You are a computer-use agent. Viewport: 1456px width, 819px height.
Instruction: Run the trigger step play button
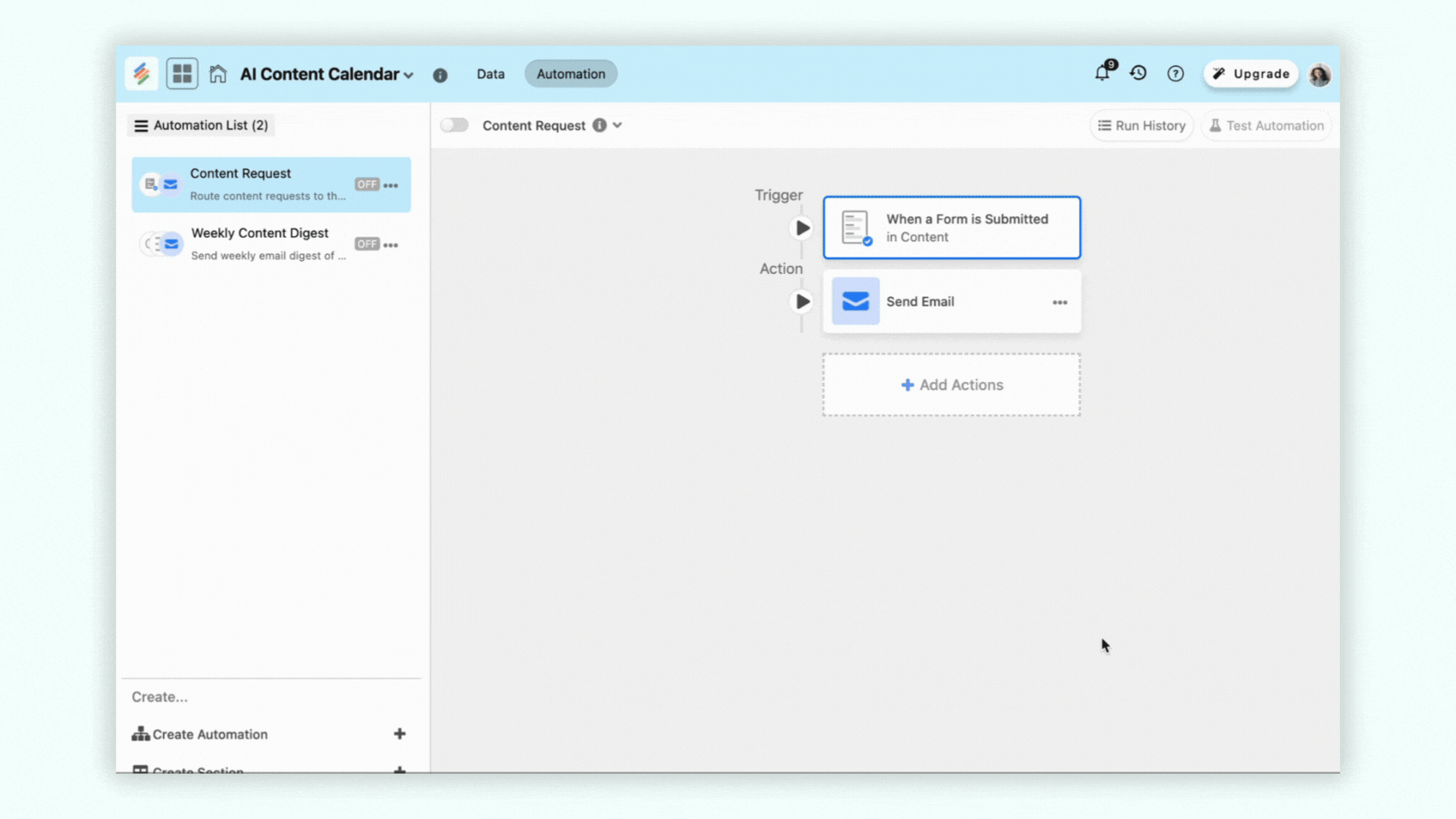[803, 228]
